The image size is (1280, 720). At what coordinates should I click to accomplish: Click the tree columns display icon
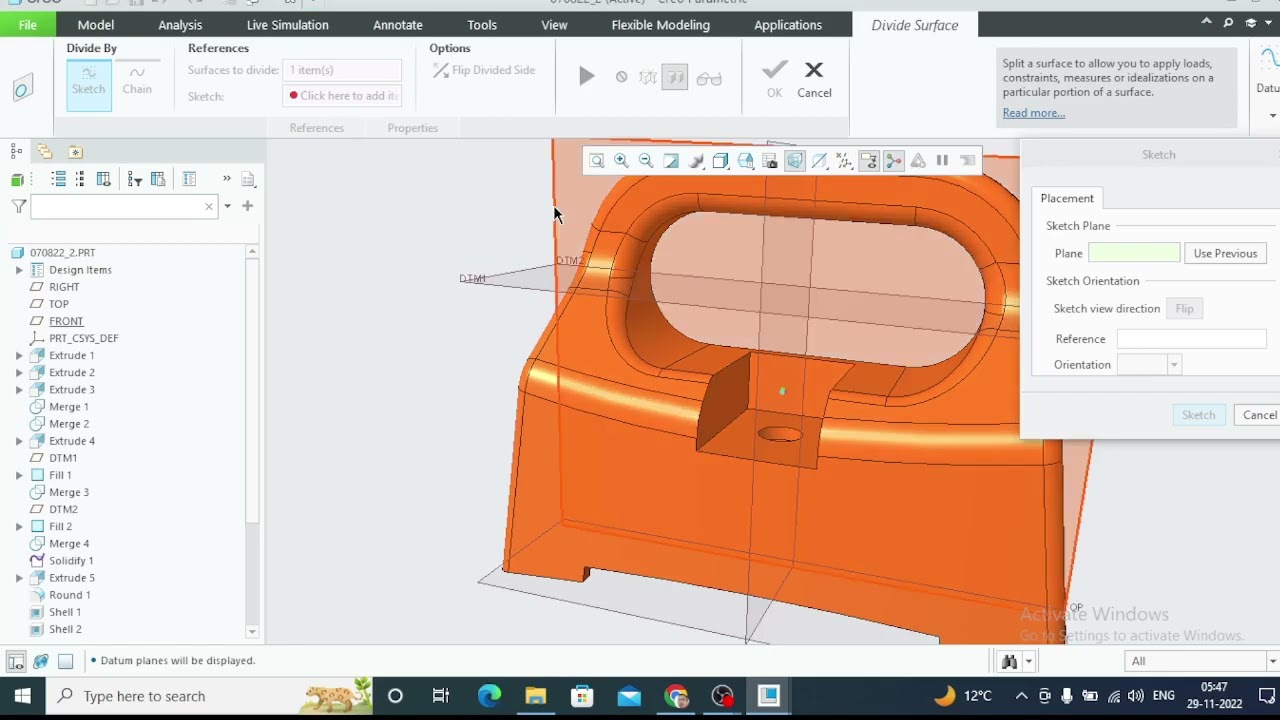pos(103,179)
